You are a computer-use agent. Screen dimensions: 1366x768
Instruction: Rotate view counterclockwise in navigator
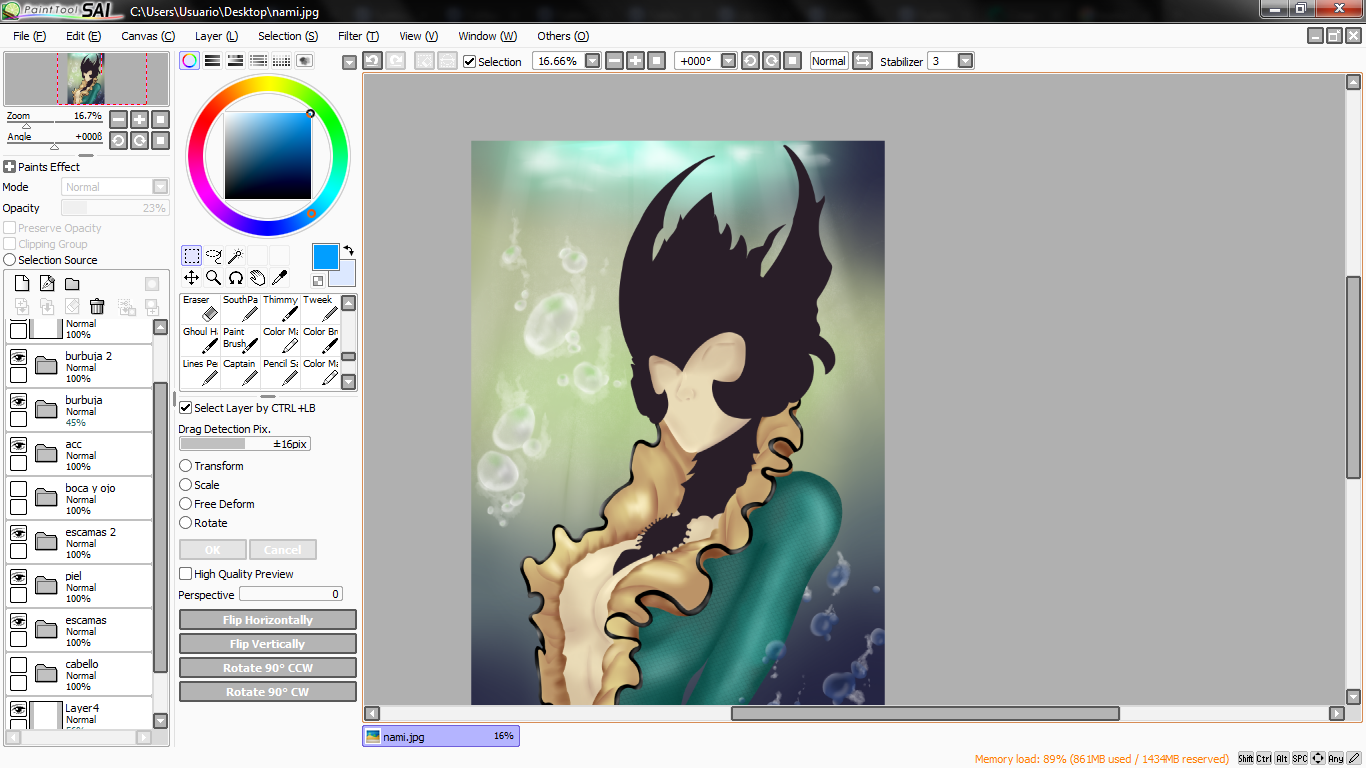(118, 140)
